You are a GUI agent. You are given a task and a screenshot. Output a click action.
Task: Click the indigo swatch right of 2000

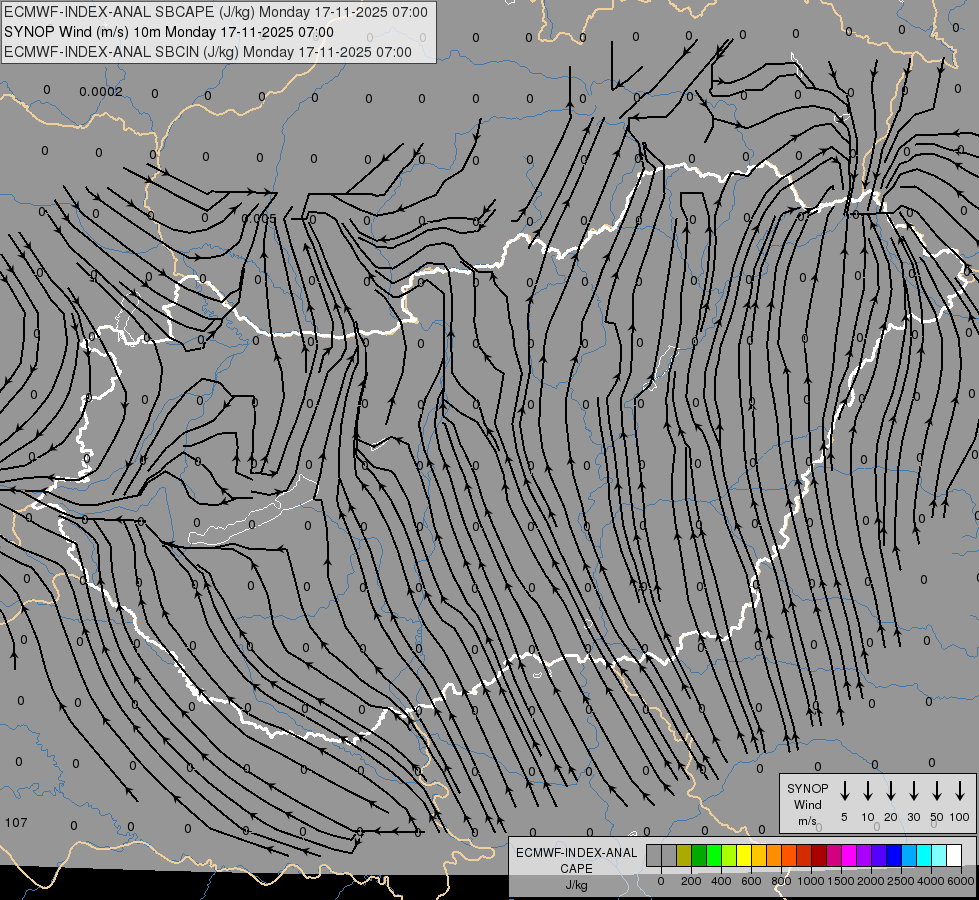[878, 855]
